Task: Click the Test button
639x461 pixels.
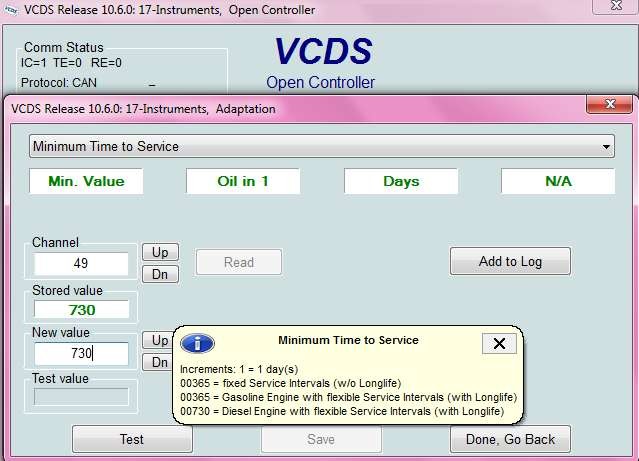Action: [132, 439]
